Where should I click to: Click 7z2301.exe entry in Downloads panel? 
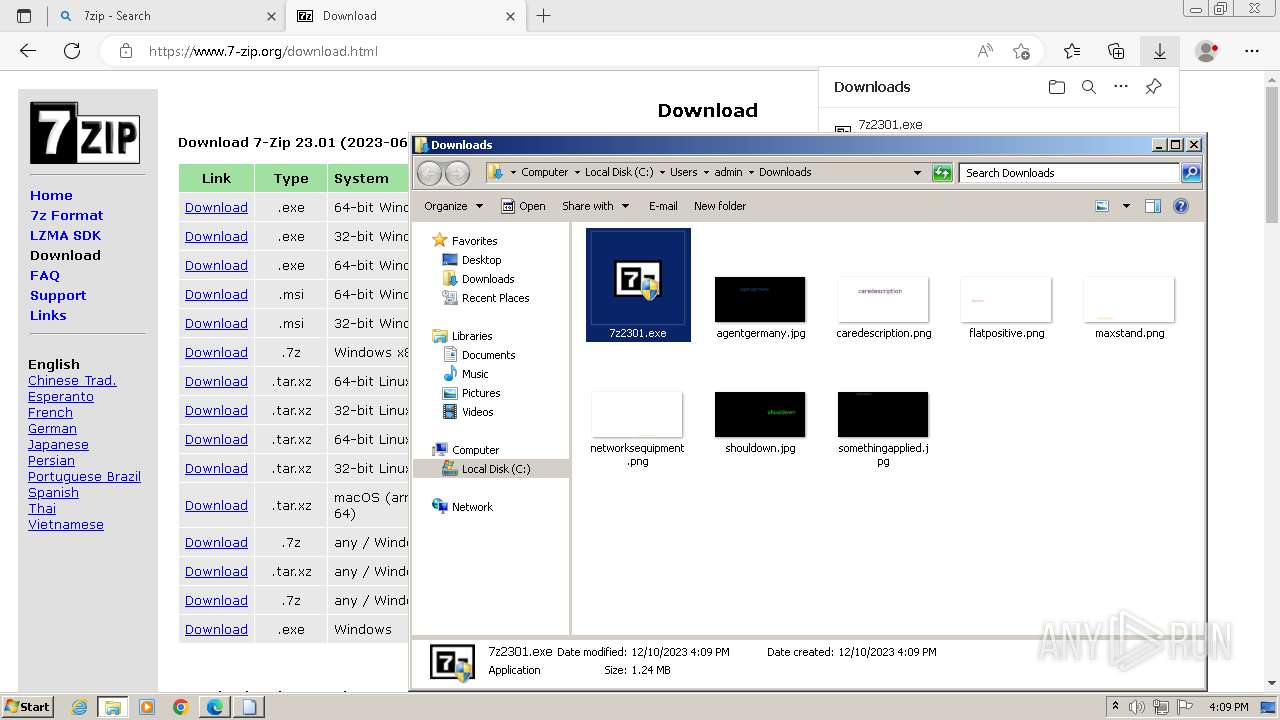click(890, 125)
